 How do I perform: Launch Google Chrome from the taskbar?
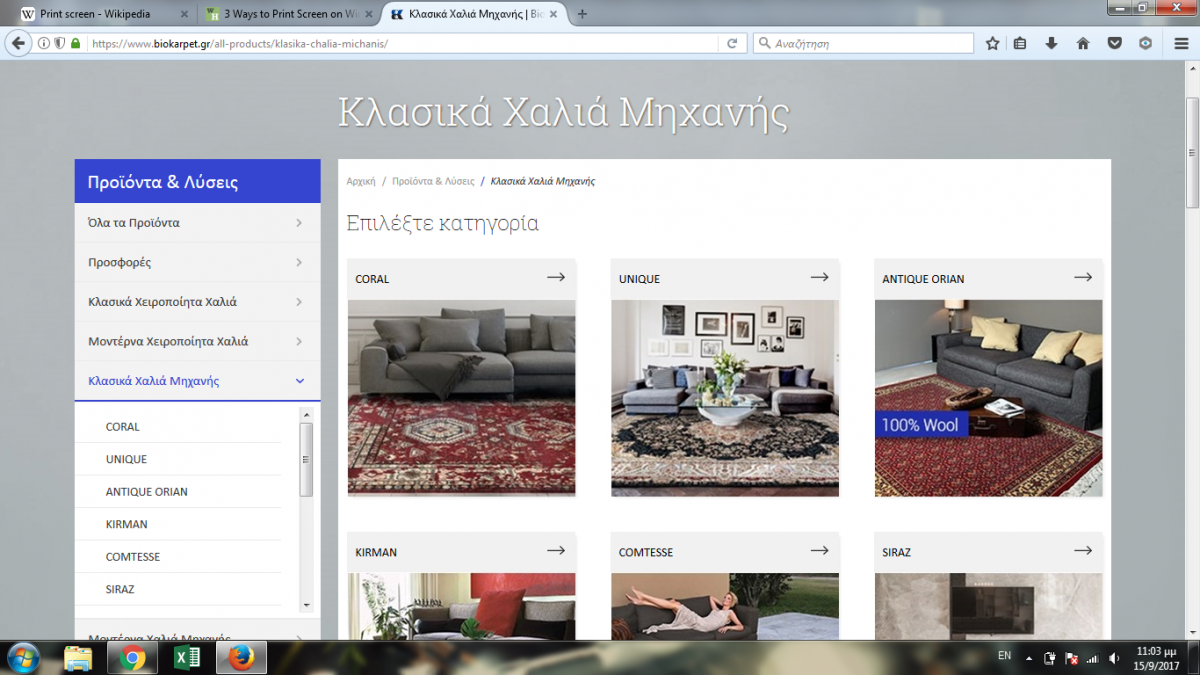[132, 658]
